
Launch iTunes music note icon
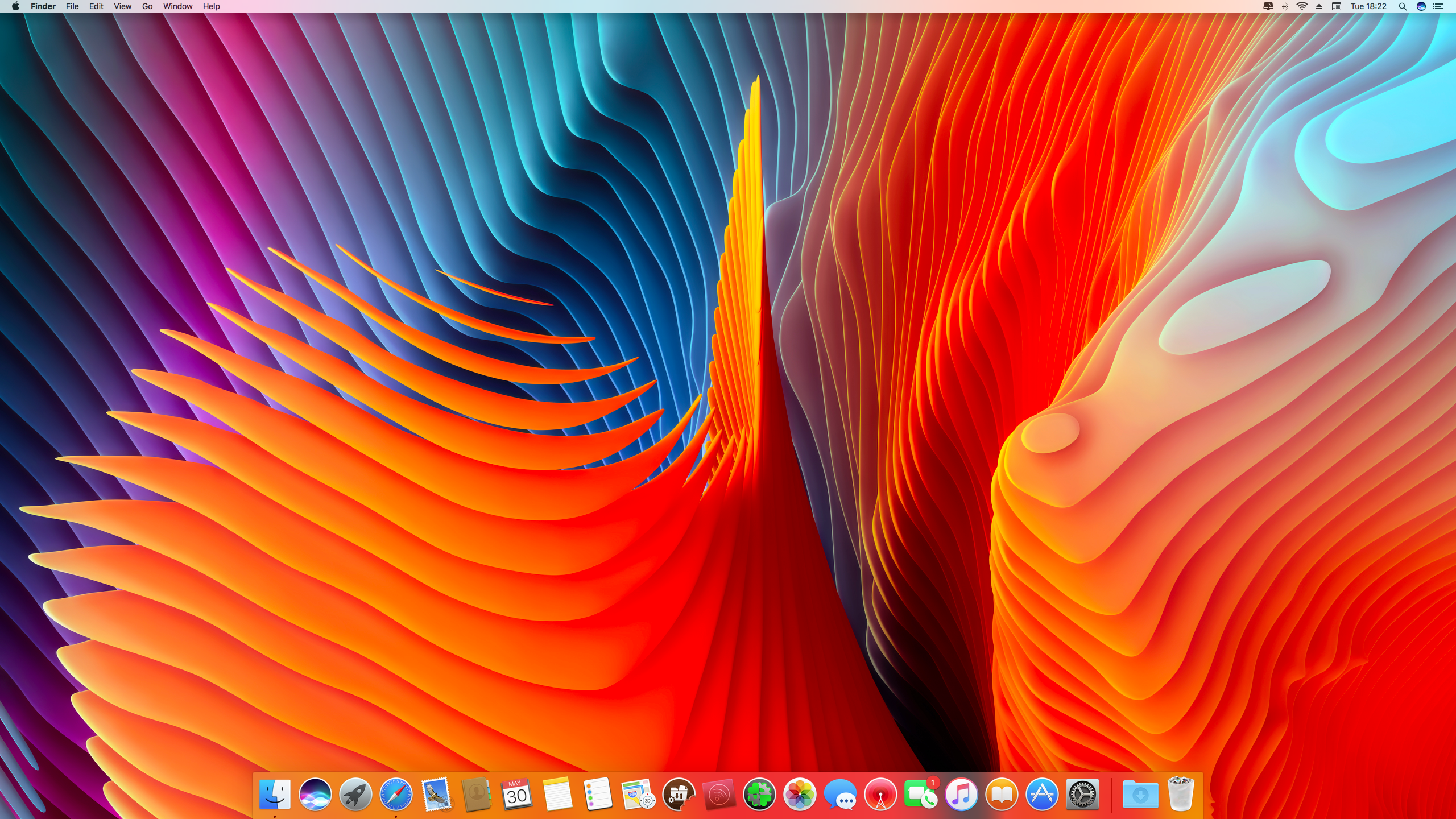[x=961, y=794]
